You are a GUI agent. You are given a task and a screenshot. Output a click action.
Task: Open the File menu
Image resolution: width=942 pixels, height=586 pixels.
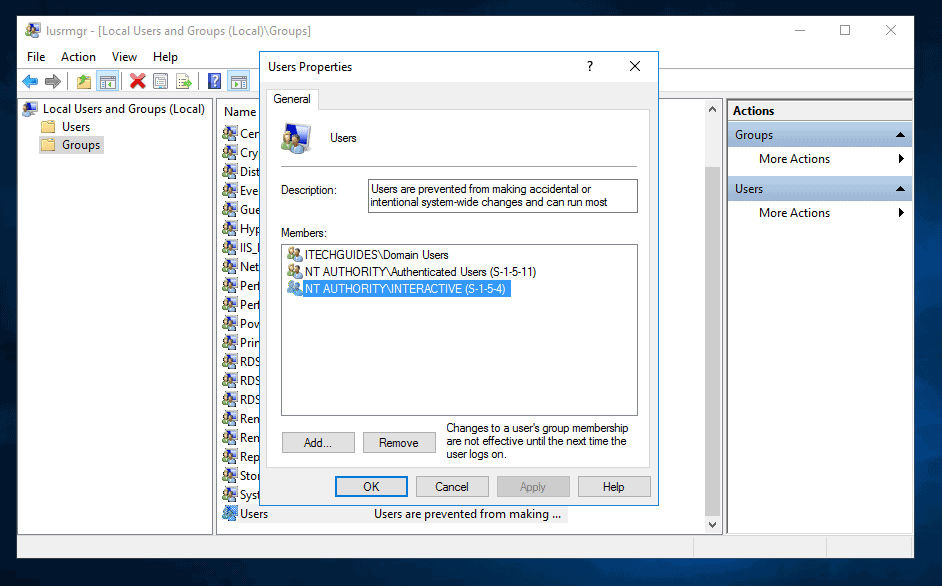36,57
